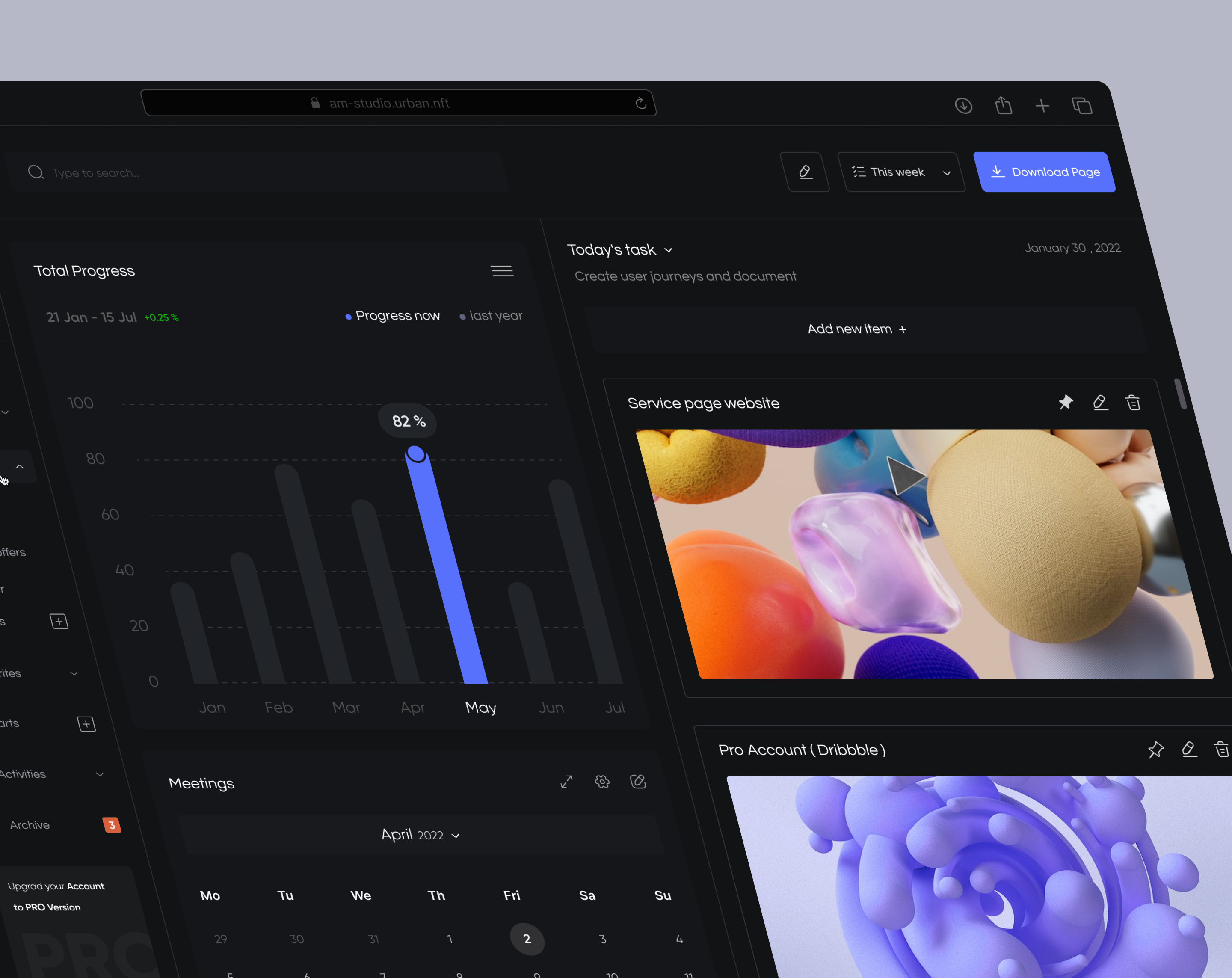Edit the Pro Account (Dribbble) card

pyautogui.click(x=1189, y=749)
